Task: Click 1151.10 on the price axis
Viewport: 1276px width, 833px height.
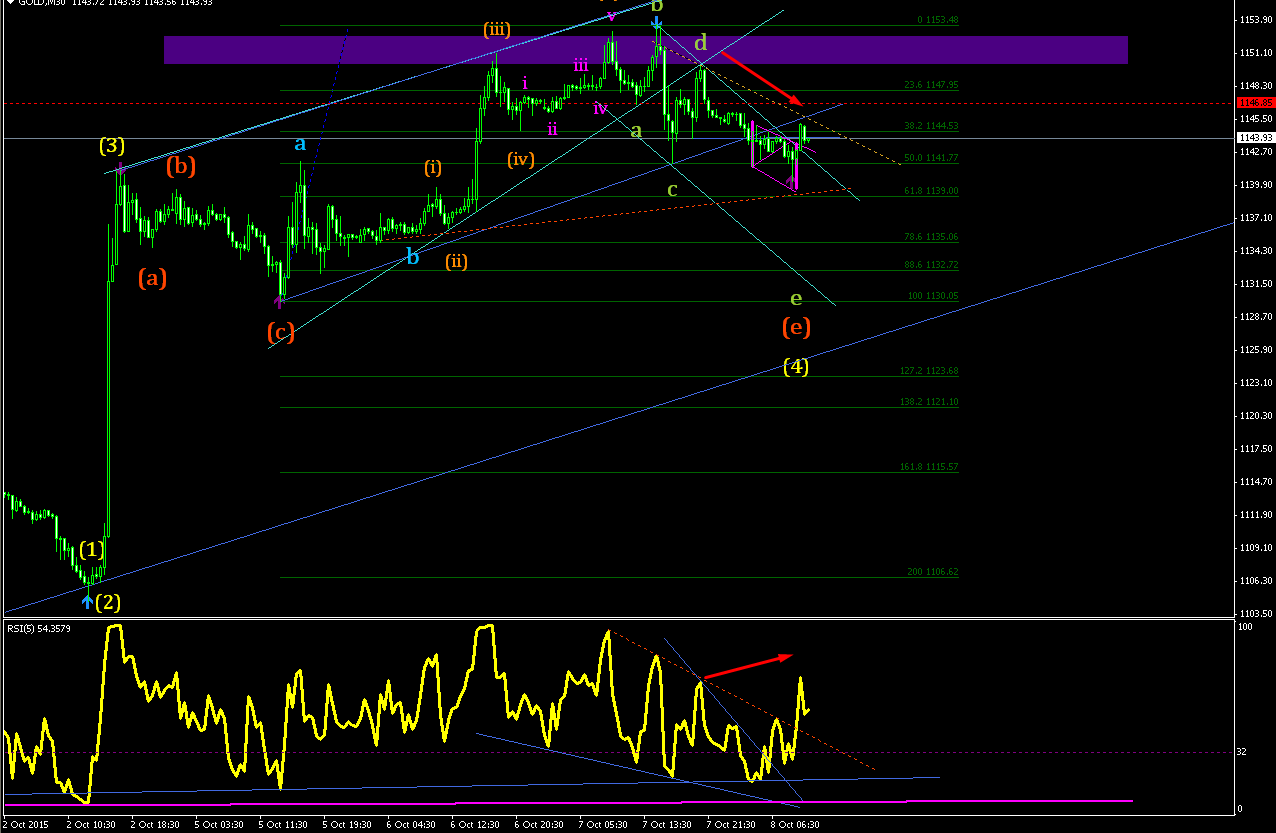Action: pyautogui.click(x=1256, y=53)
